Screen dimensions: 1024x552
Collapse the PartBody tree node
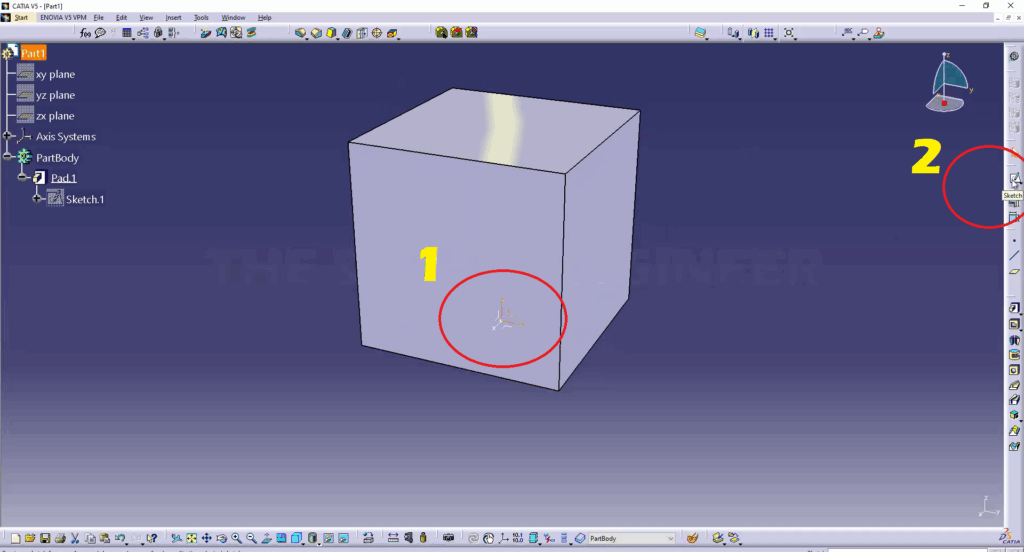pyautogui.click(x=8, y=158)
